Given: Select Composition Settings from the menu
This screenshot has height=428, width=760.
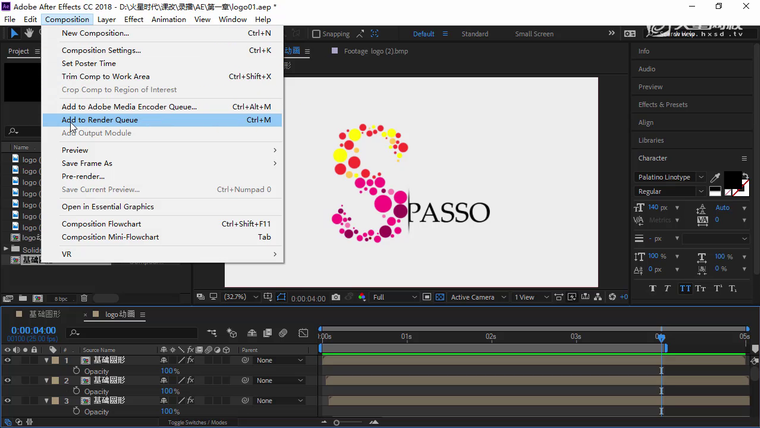Looking at the screenshot, I should (101, 50).
